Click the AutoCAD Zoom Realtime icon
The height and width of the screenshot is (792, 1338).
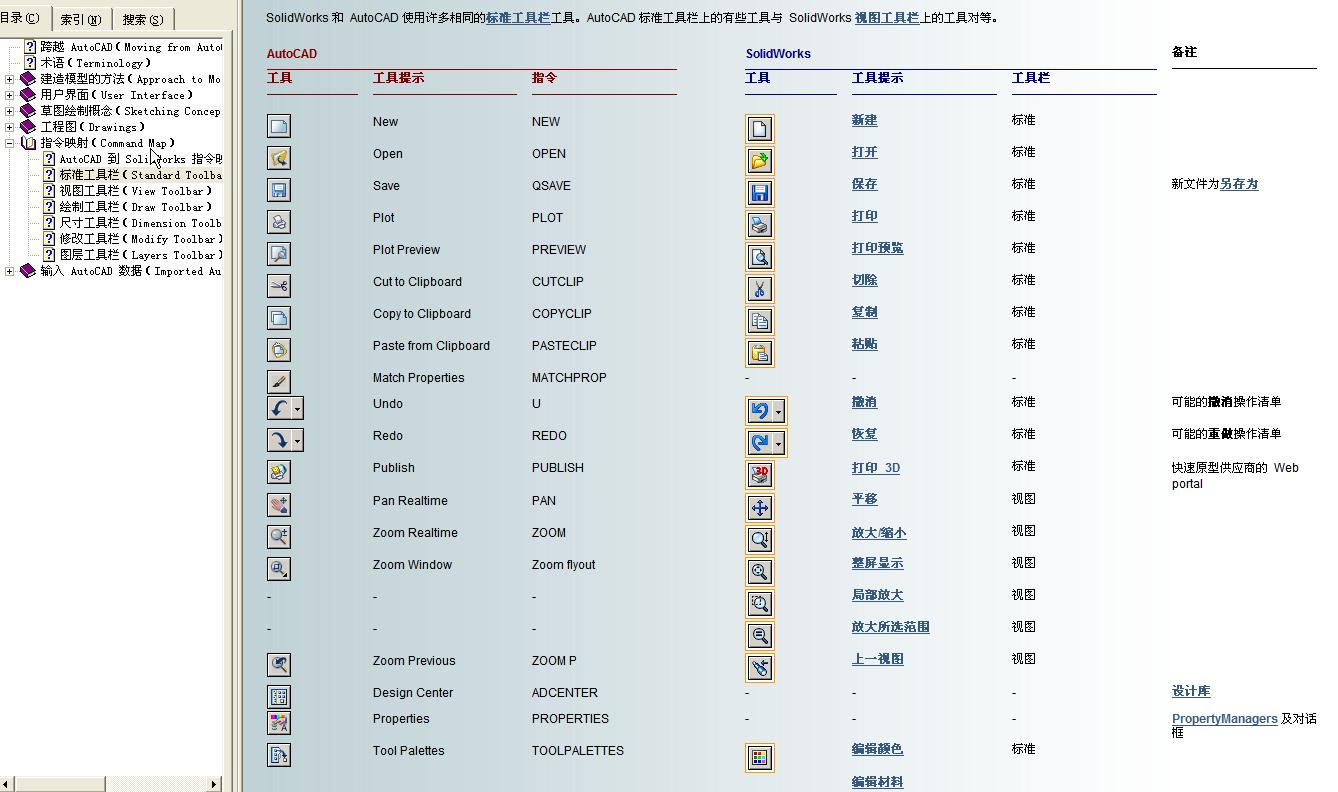[x=279, y=537]
